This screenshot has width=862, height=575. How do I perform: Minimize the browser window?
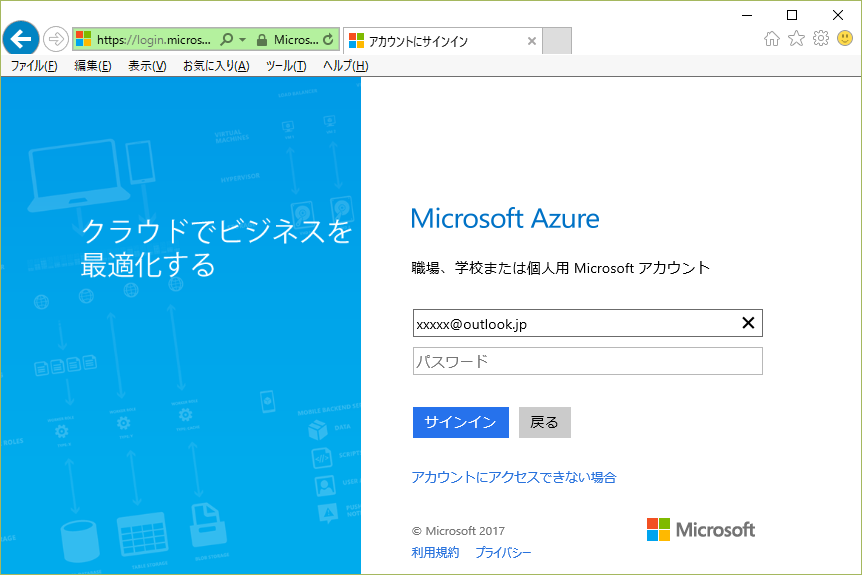click(x=747, y=15)
